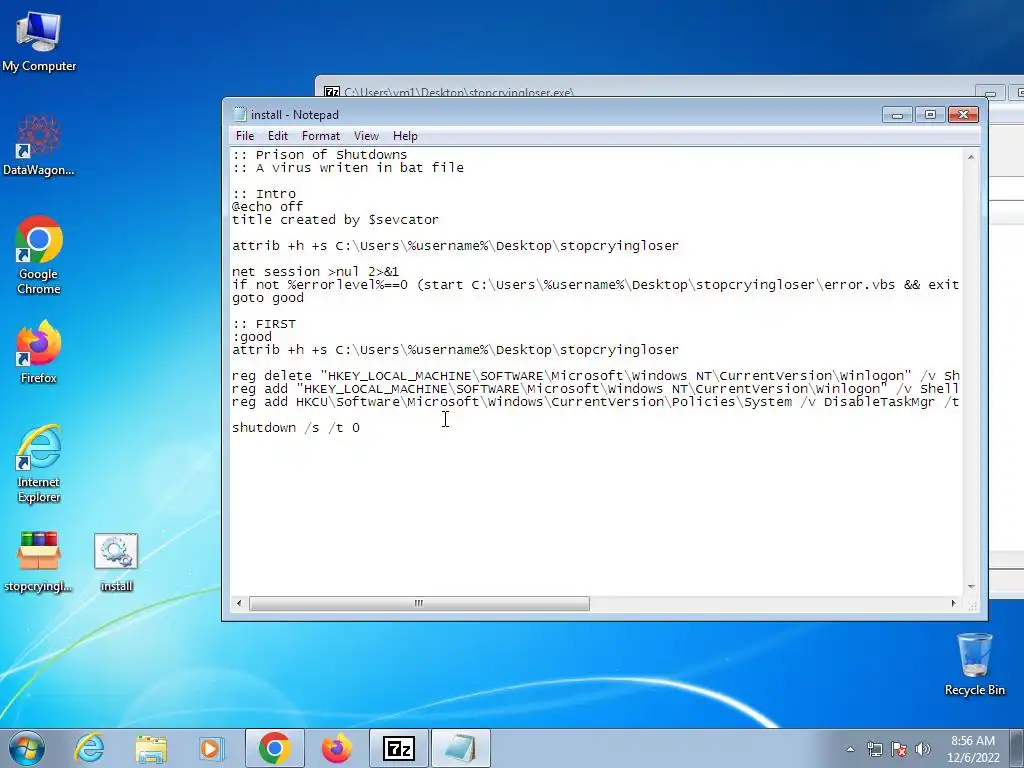Select the stopcryingloser archive on the desktop
1024x768 pixels.
(x=39, y=562)
